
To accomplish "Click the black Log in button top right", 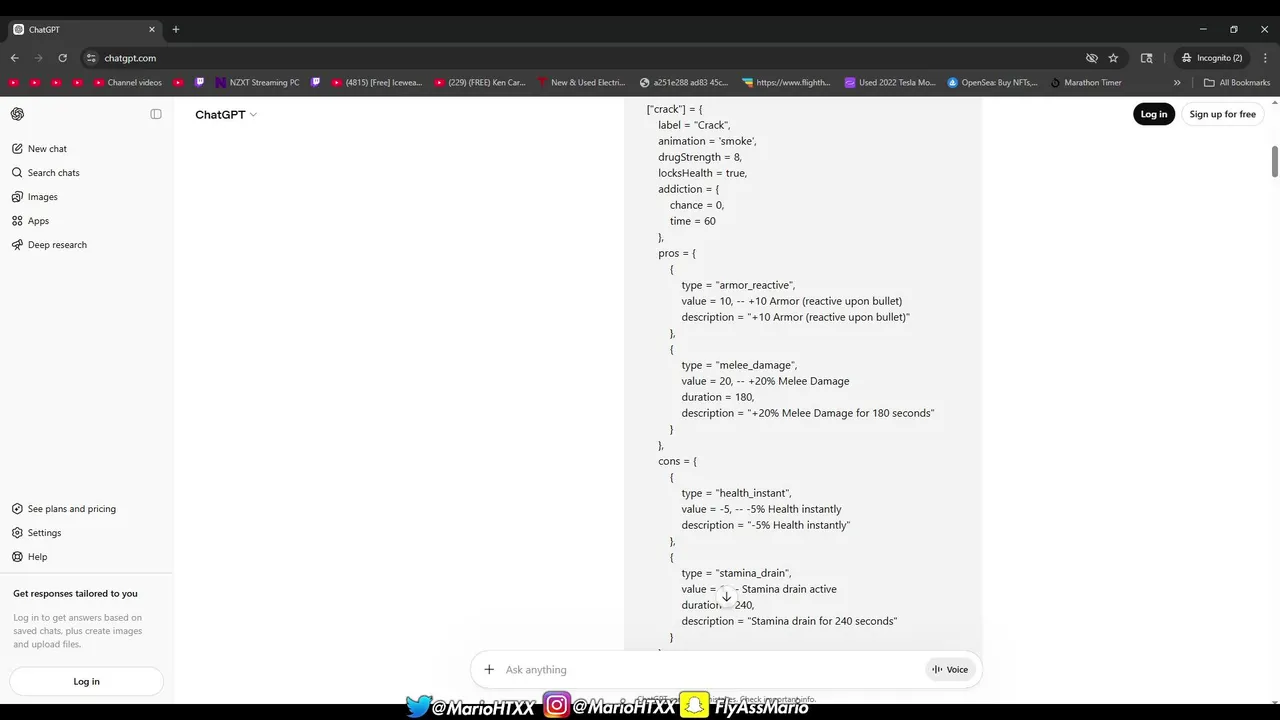I will coord(1154,114).
